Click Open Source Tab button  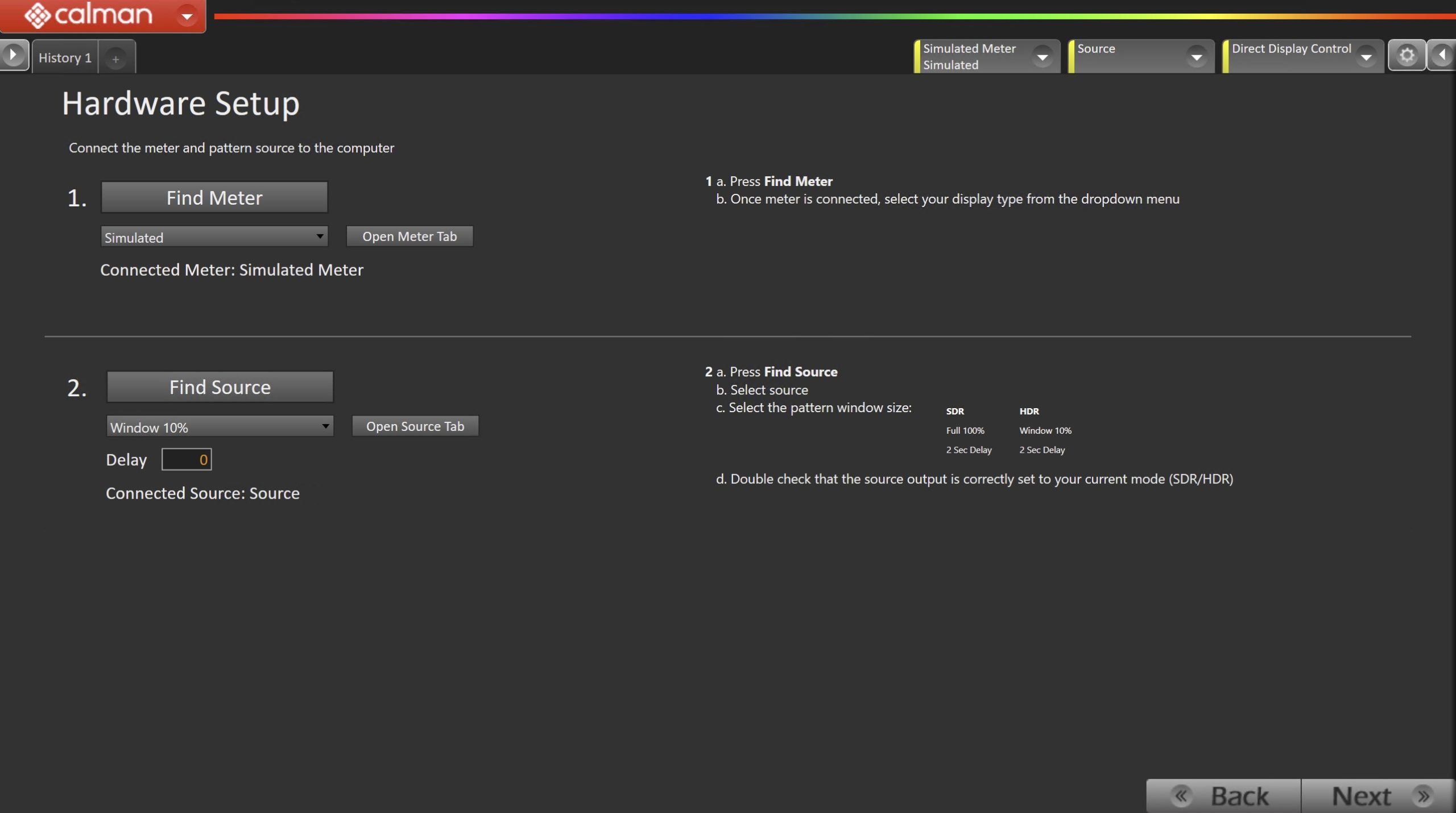click(415, 426)
